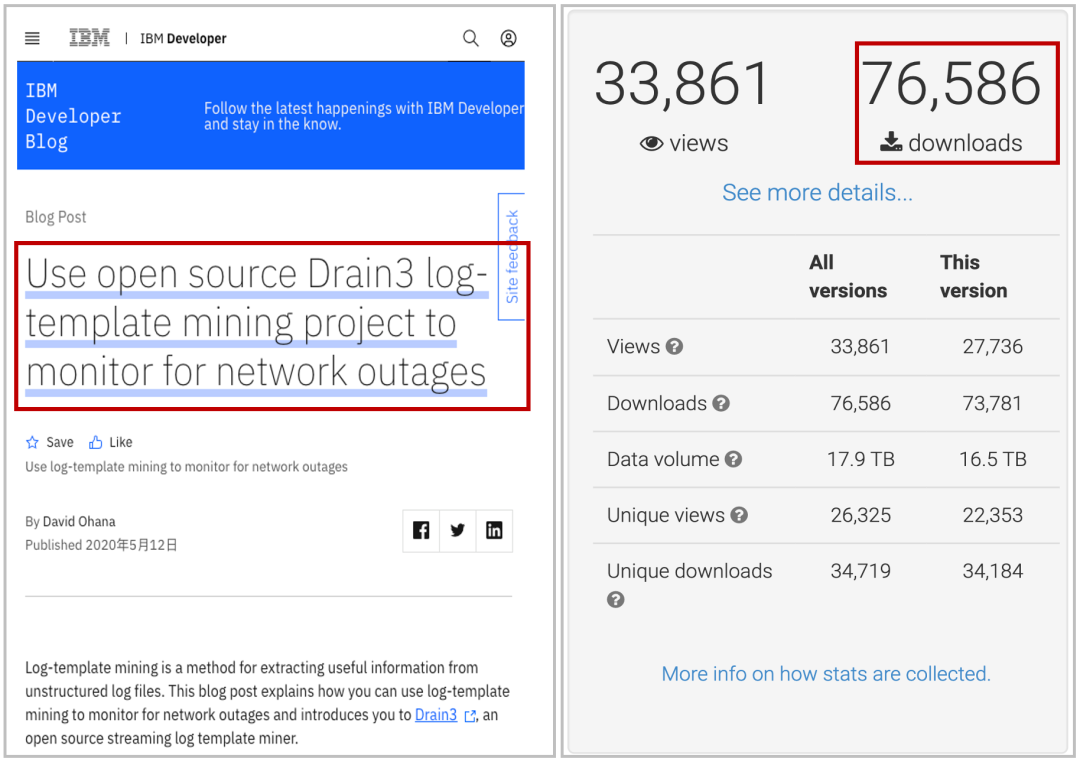The image size is (1080, 762).
Task: Expand See more details link
Action: click(x=817, y=192)
